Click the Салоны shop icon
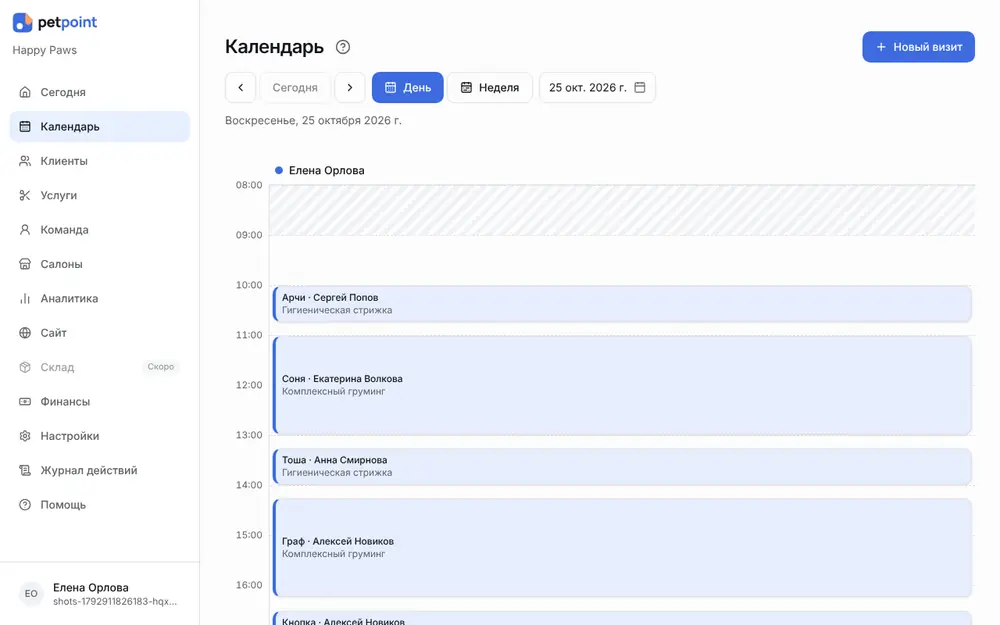1000x625 pixels. pos(25,264)
